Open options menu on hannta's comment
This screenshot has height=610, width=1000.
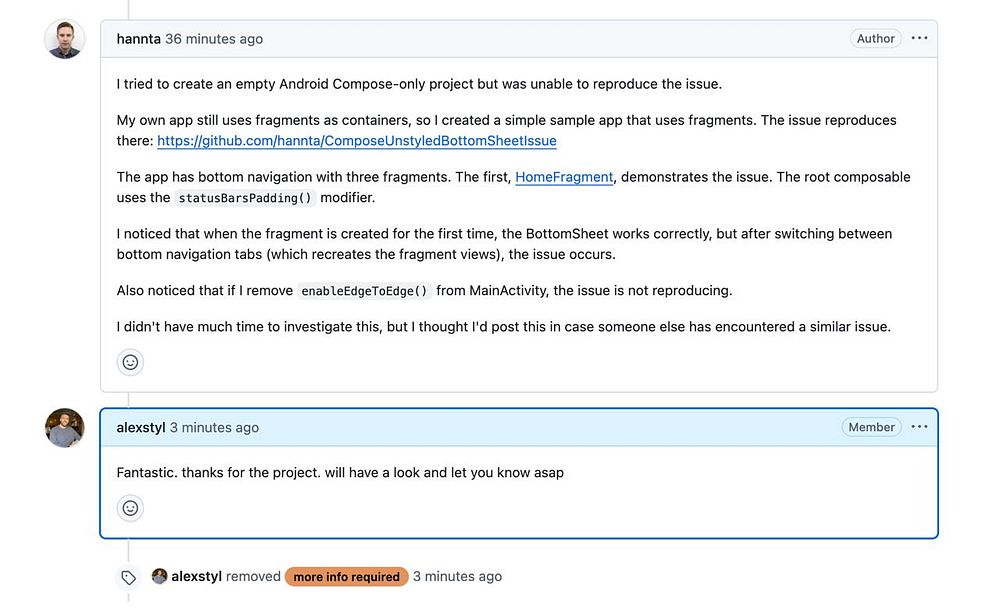click(x=920, y=39)
